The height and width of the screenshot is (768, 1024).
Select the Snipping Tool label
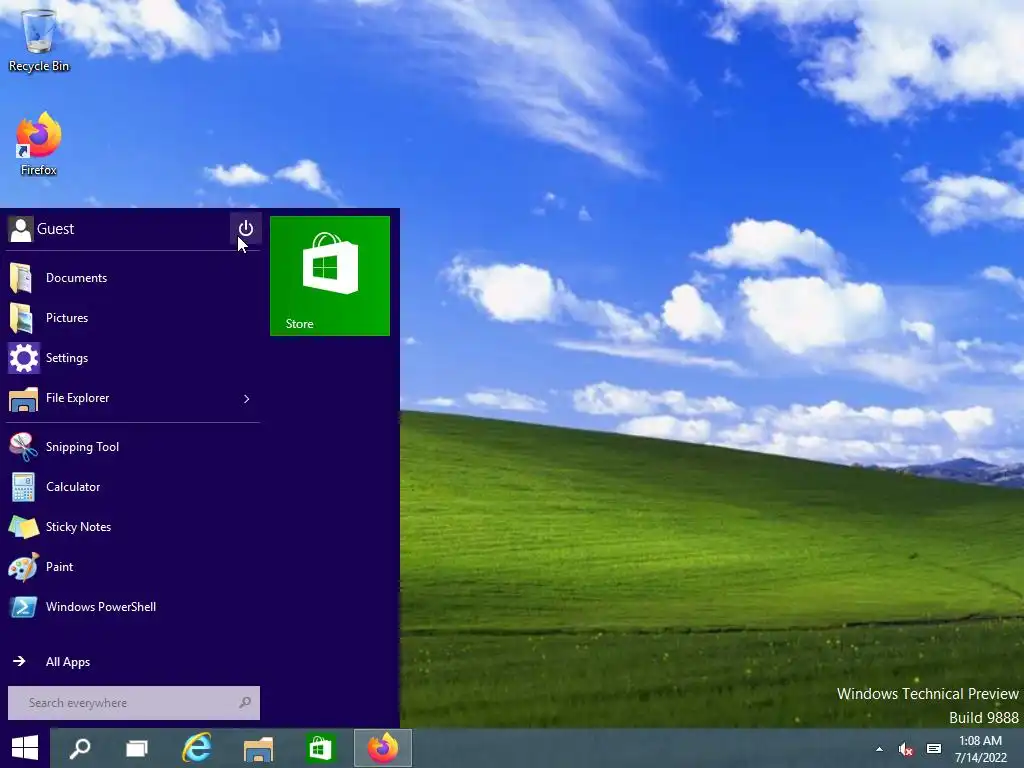coord(82,447)
